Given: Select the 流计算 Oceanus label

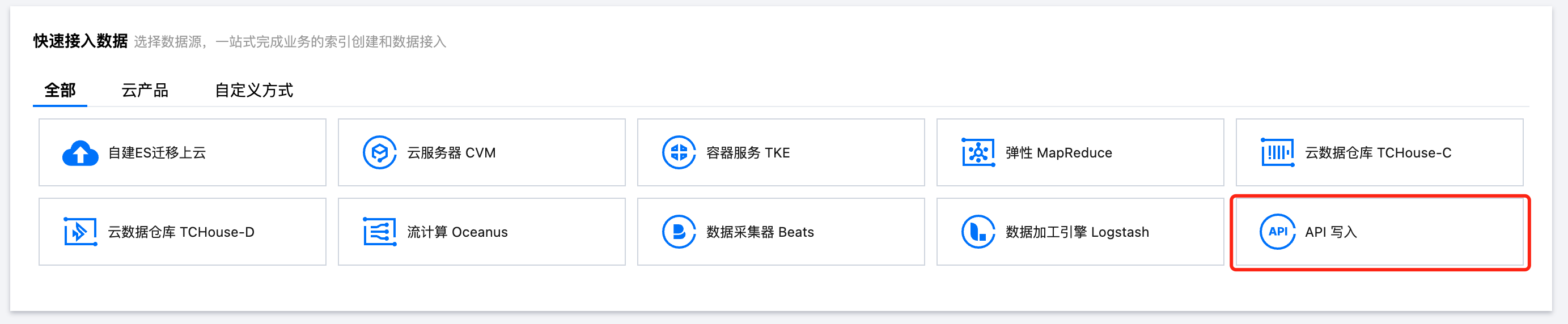Looking at the screenshot, I should pyautogui.click(x=457, y=232).
